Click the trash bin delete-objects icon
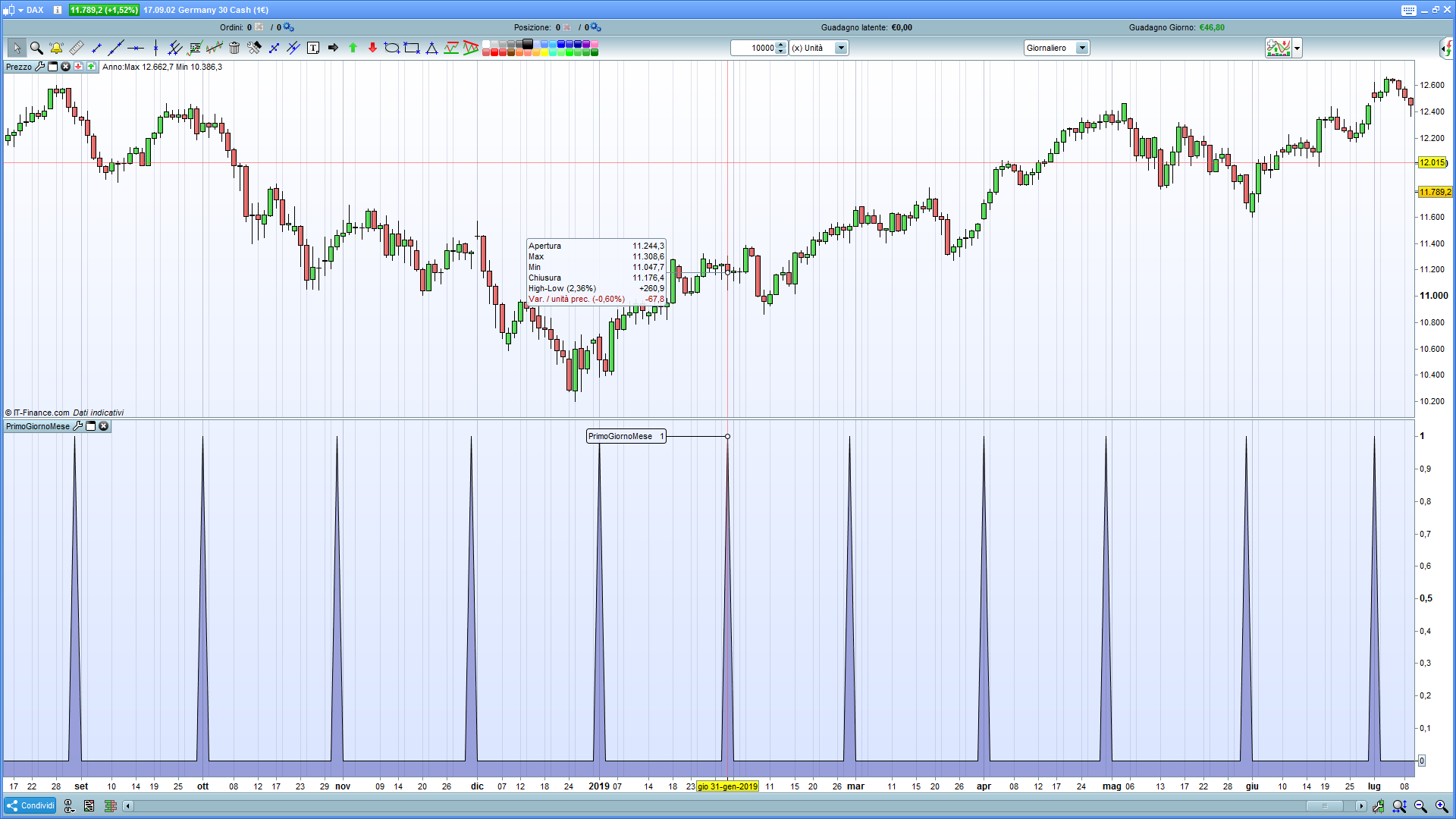This screenshot has height=819, width=1456. point(234,48)
